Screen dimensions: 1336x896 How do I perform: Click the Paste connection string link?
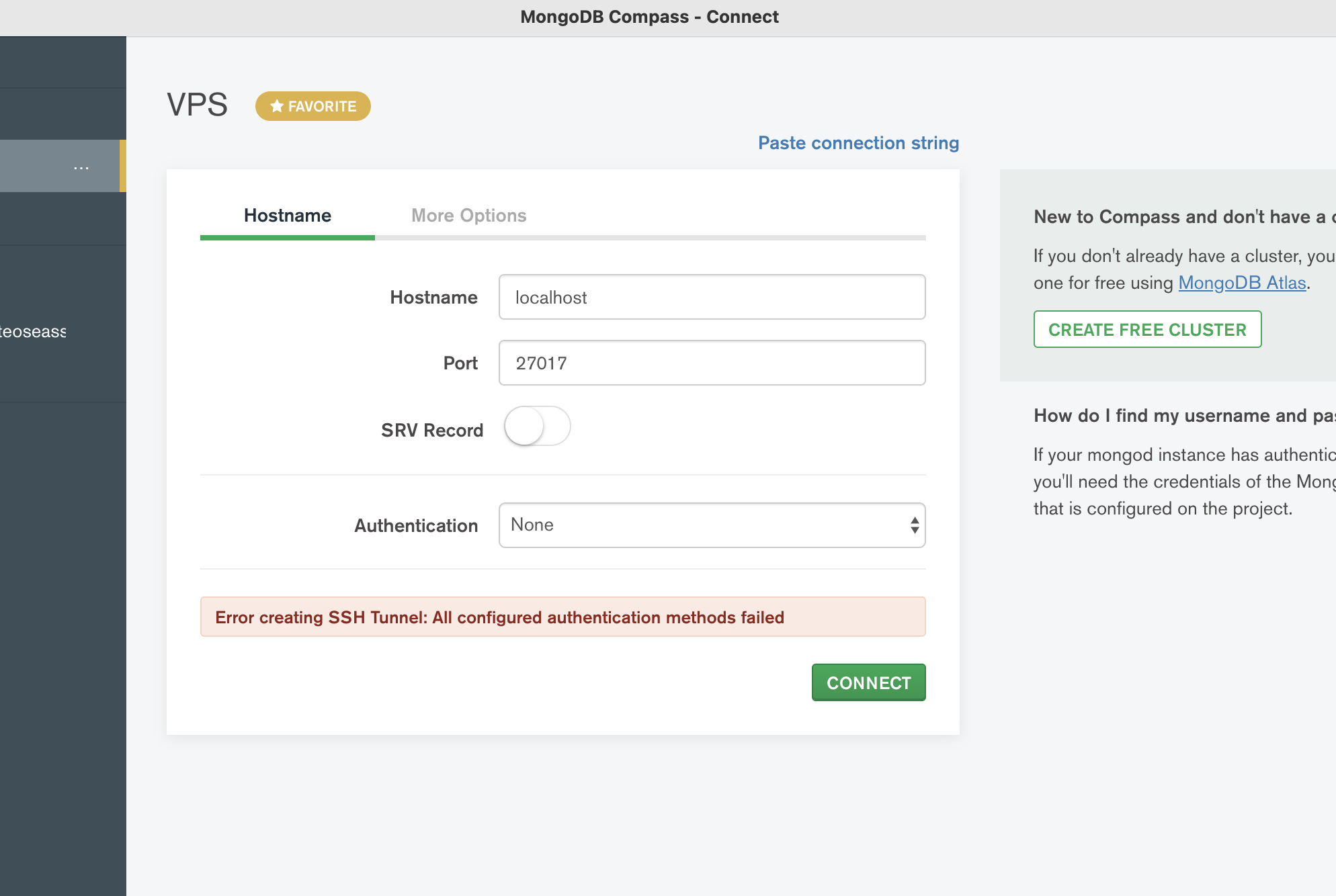[x=858, y=143]
